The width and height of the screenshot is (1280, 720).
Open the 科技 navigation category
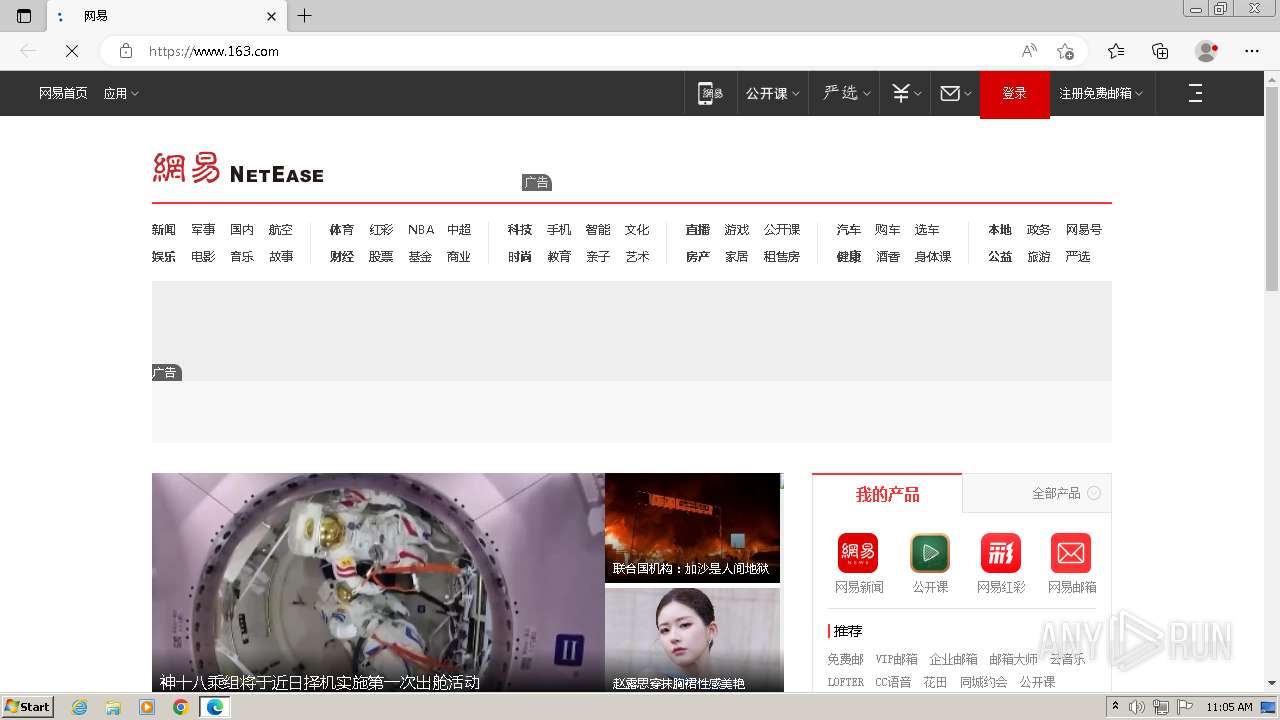(520, 229)
